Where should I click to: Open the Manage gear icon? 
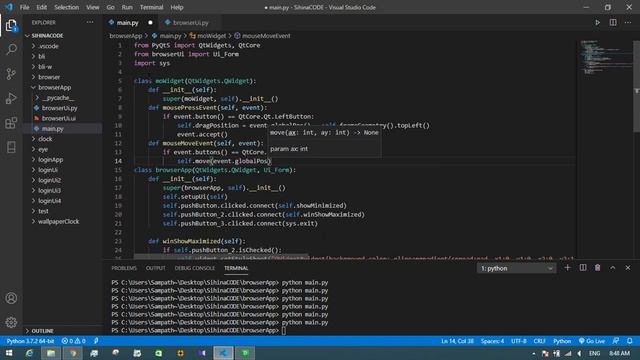(x=11, y=322)
